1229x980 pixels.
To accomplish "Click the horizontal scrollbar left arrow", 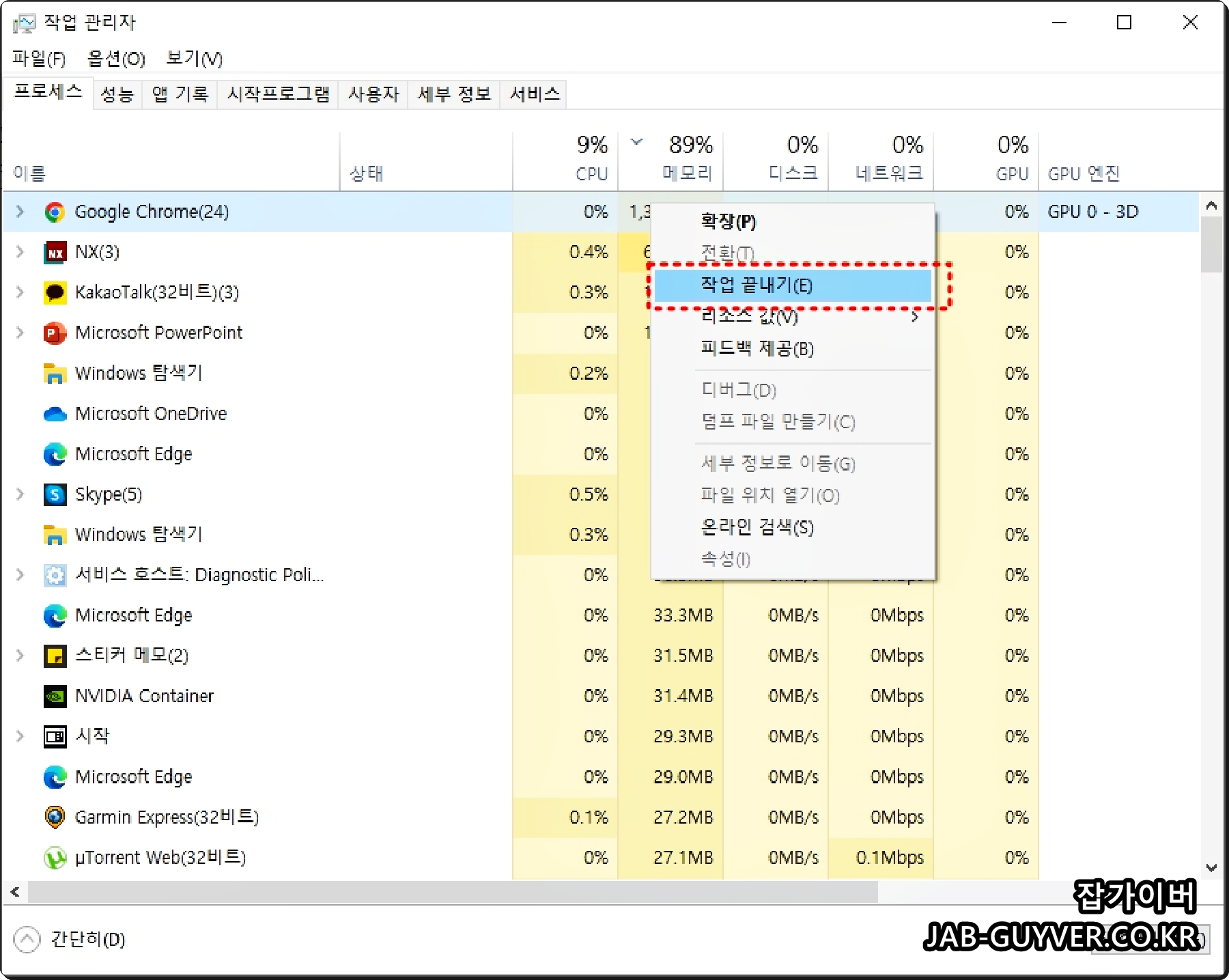I will 15,892.
